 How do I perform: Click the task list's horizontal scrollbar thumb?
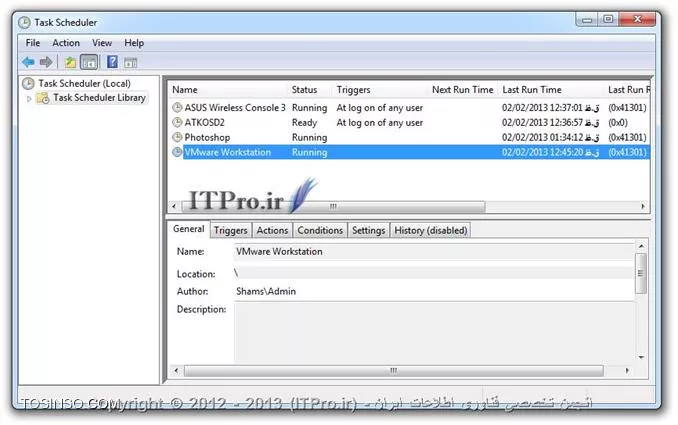332,206
